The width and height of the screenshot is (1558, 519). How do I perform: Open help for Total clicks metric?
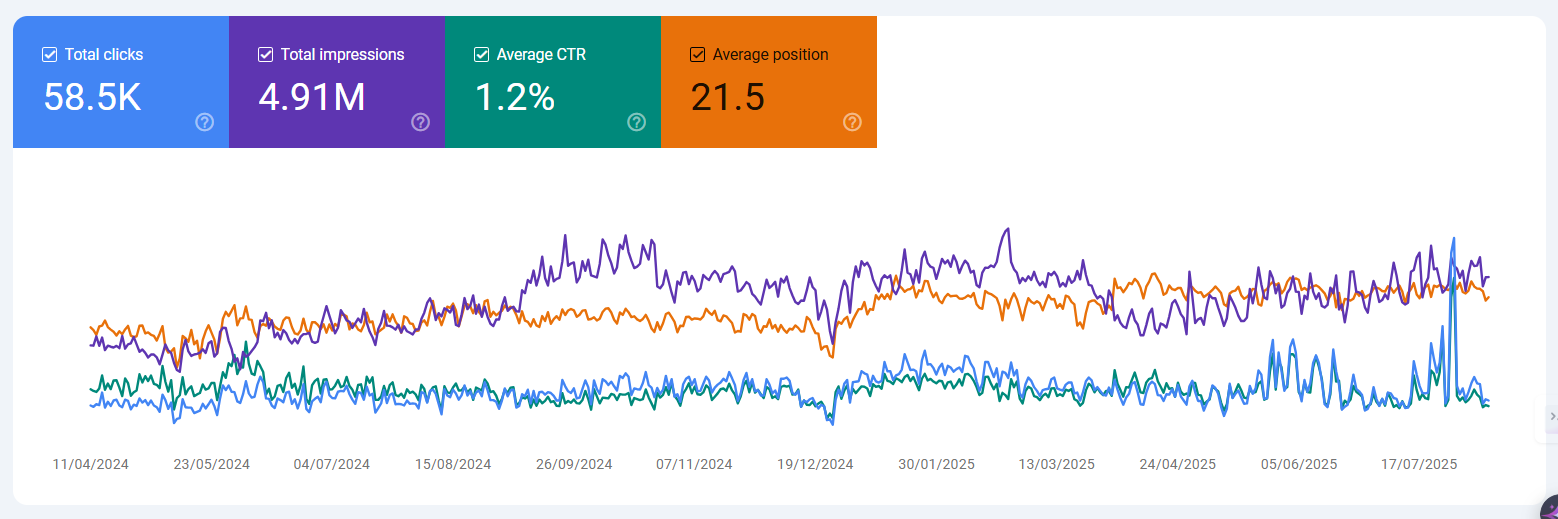tap(205, 122)
